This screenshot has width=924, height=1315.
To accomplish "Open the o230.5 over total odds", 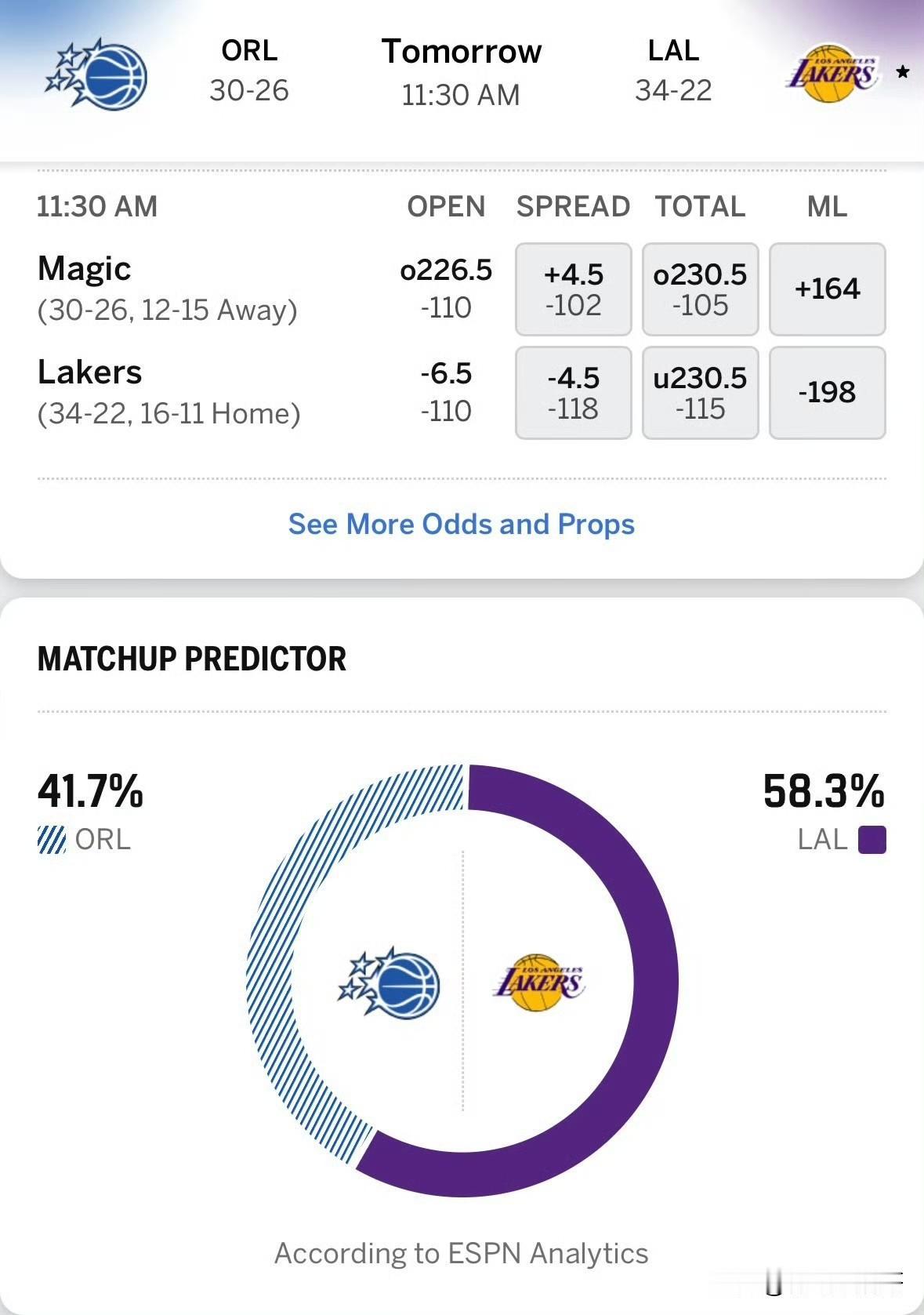I will [700, 289].
